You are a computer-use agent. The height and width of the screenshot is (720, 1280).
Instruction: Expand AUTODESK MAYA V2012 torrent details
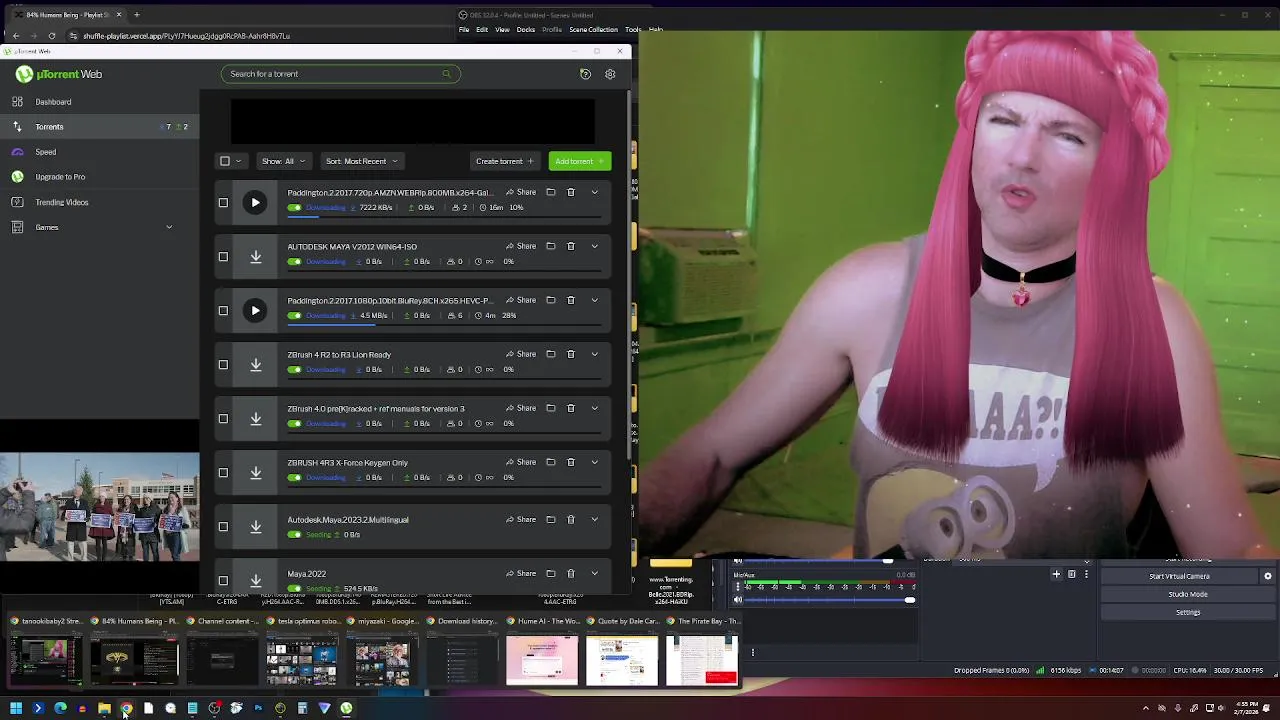594,246
